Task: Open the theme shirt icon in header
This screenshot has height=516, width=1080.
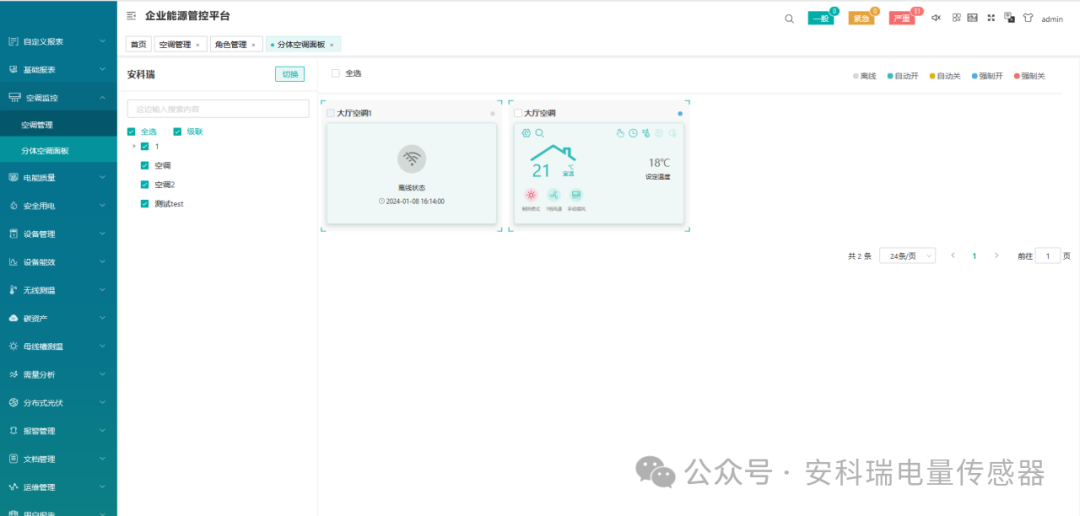Action: pos(1028,18)
